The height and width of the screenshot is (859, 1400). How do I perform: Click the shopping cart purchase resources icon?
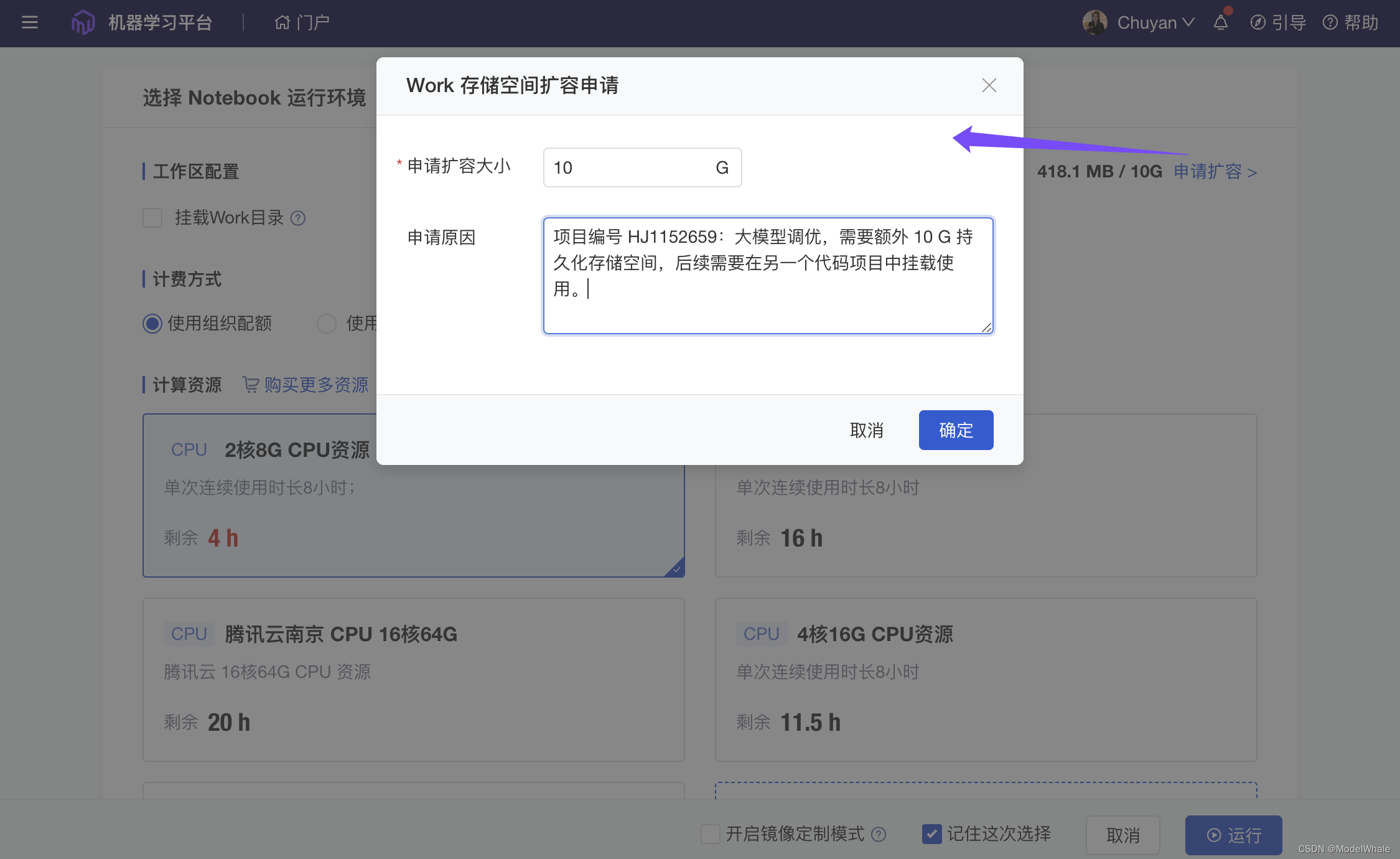pos(250,385)
